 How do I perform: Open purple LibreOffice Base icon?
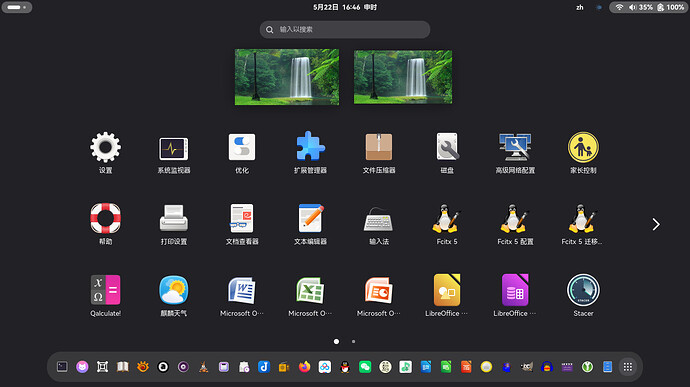pos(515,295)
